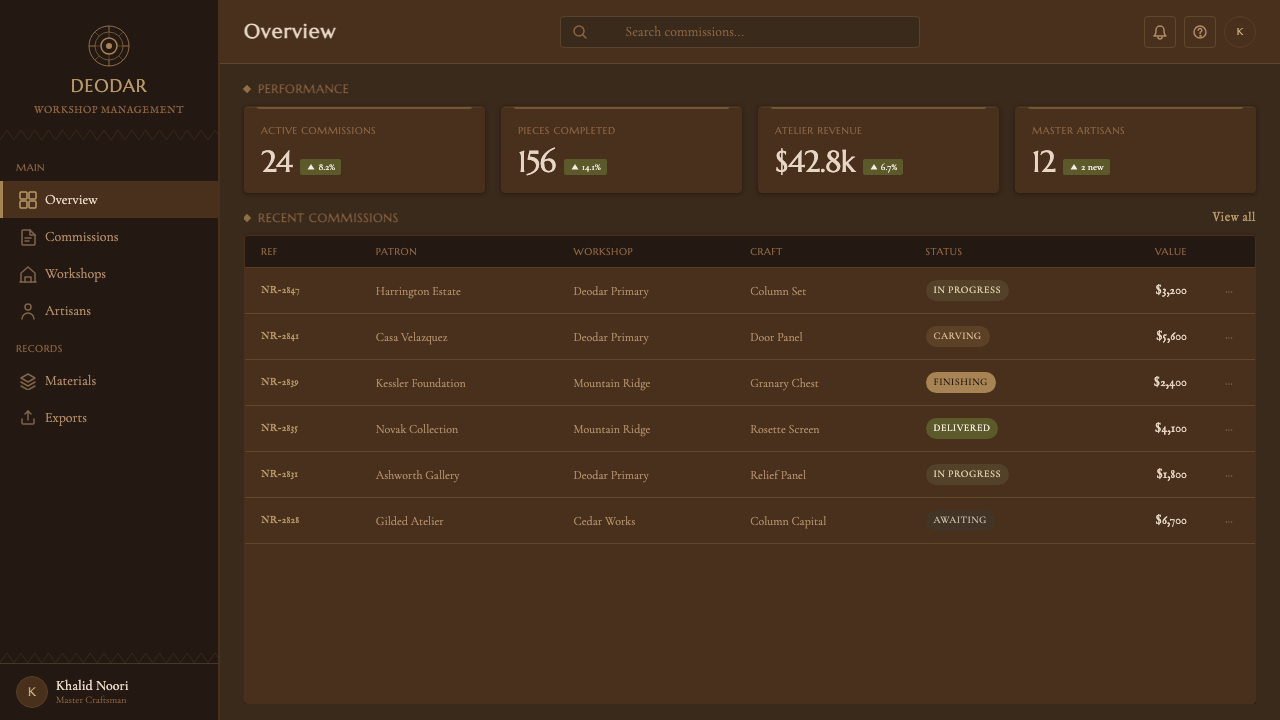Open the Commissions section
The width and height of the screenshot is (1280, 720).
click(x=109, y=237)
